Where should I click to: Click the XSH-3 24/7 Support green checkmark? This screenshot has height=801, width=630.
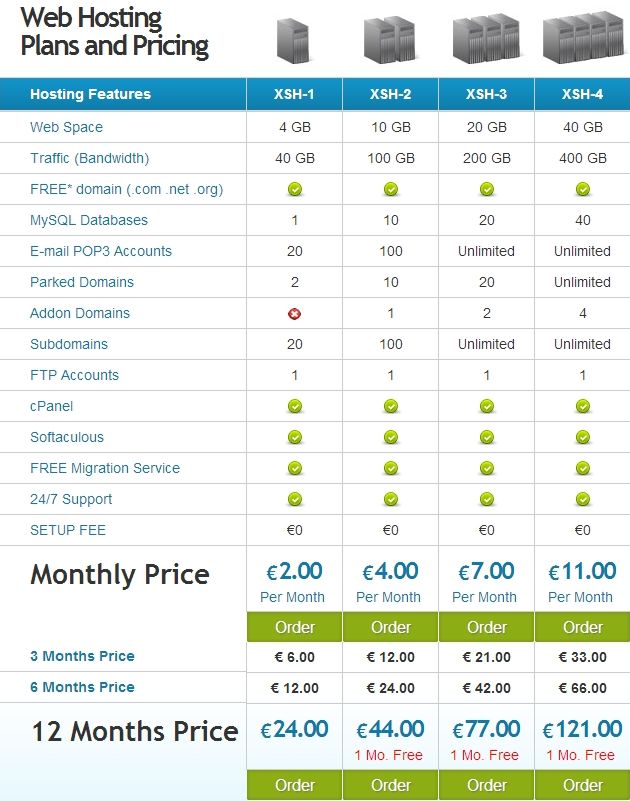(487, 499)
